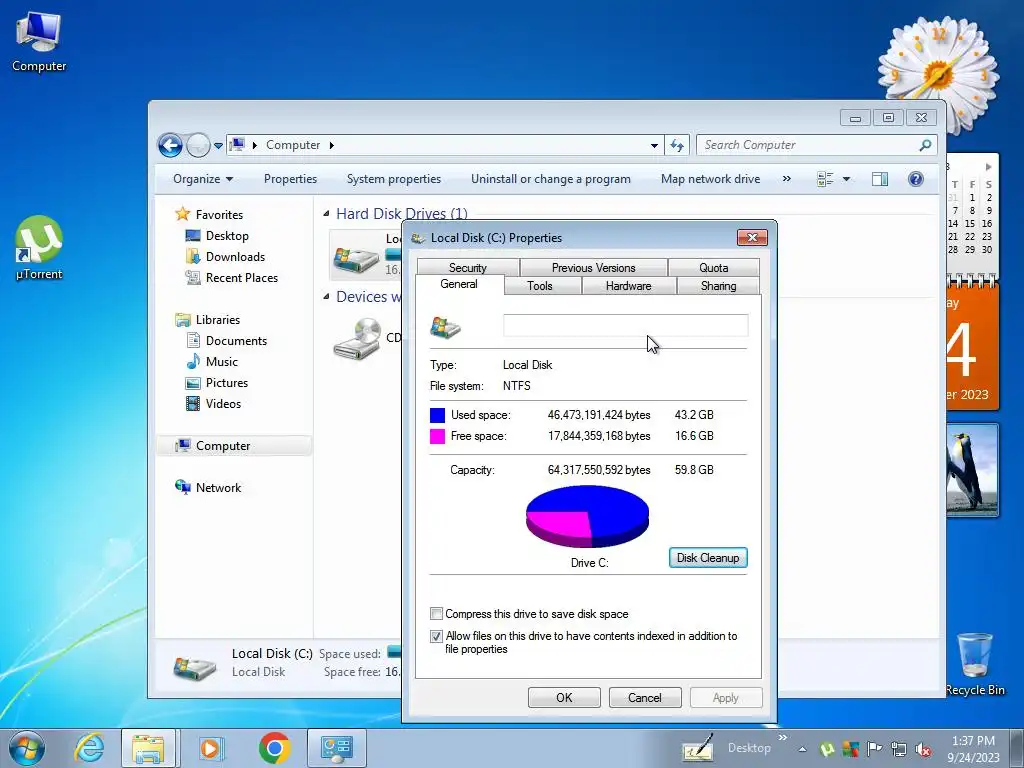Open the Computer desktop icon

tap(39, 40)
